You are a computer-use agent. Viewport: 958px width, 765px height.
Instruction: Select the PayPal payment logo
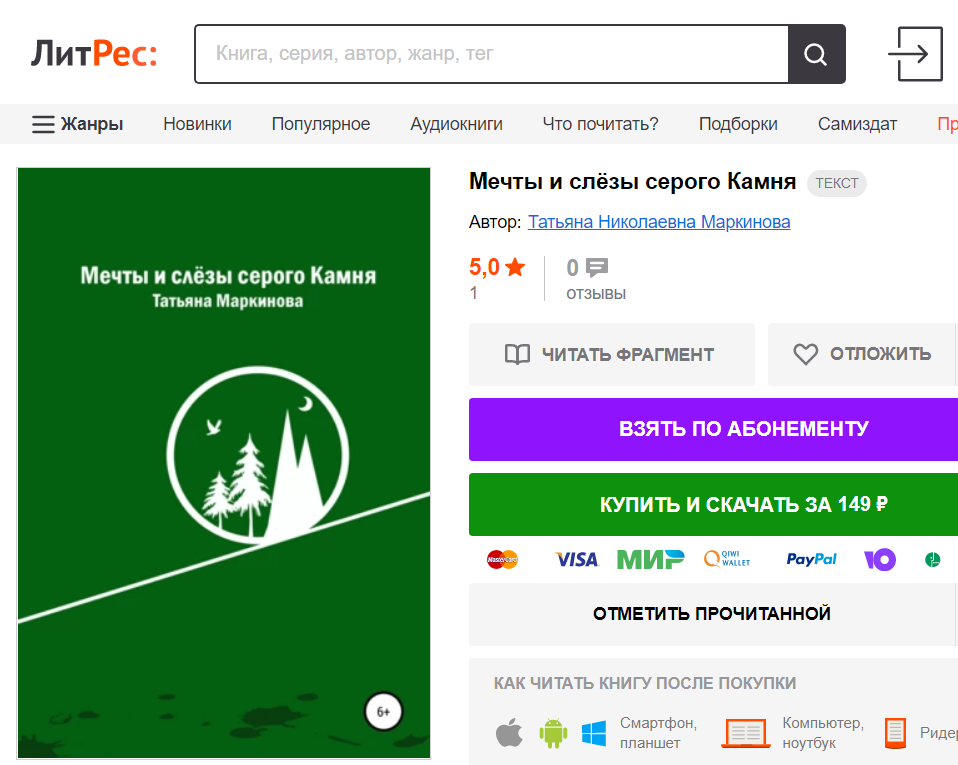[811, 559]
